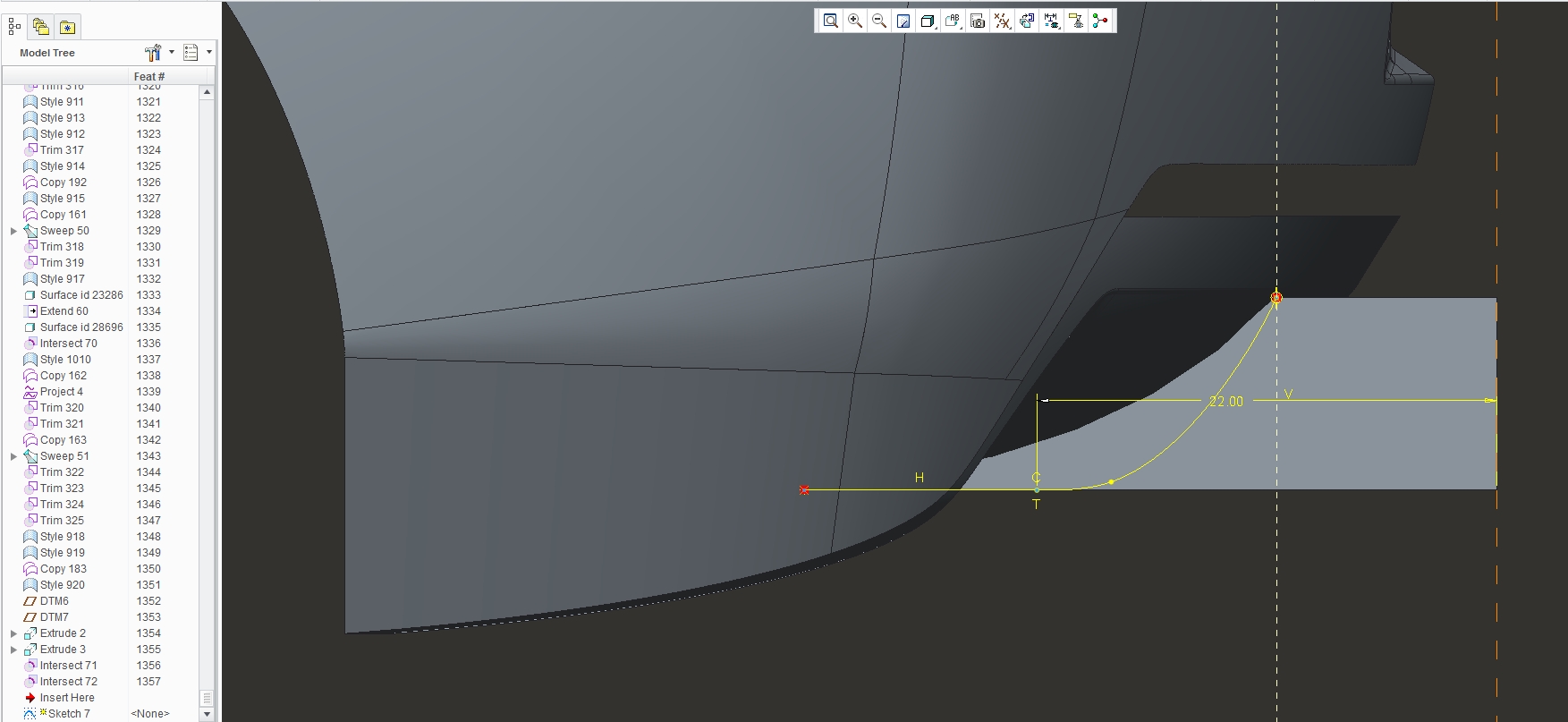1568x722 pixels.
Task: Select DTM7 datum plane
Action: (54, 617)
